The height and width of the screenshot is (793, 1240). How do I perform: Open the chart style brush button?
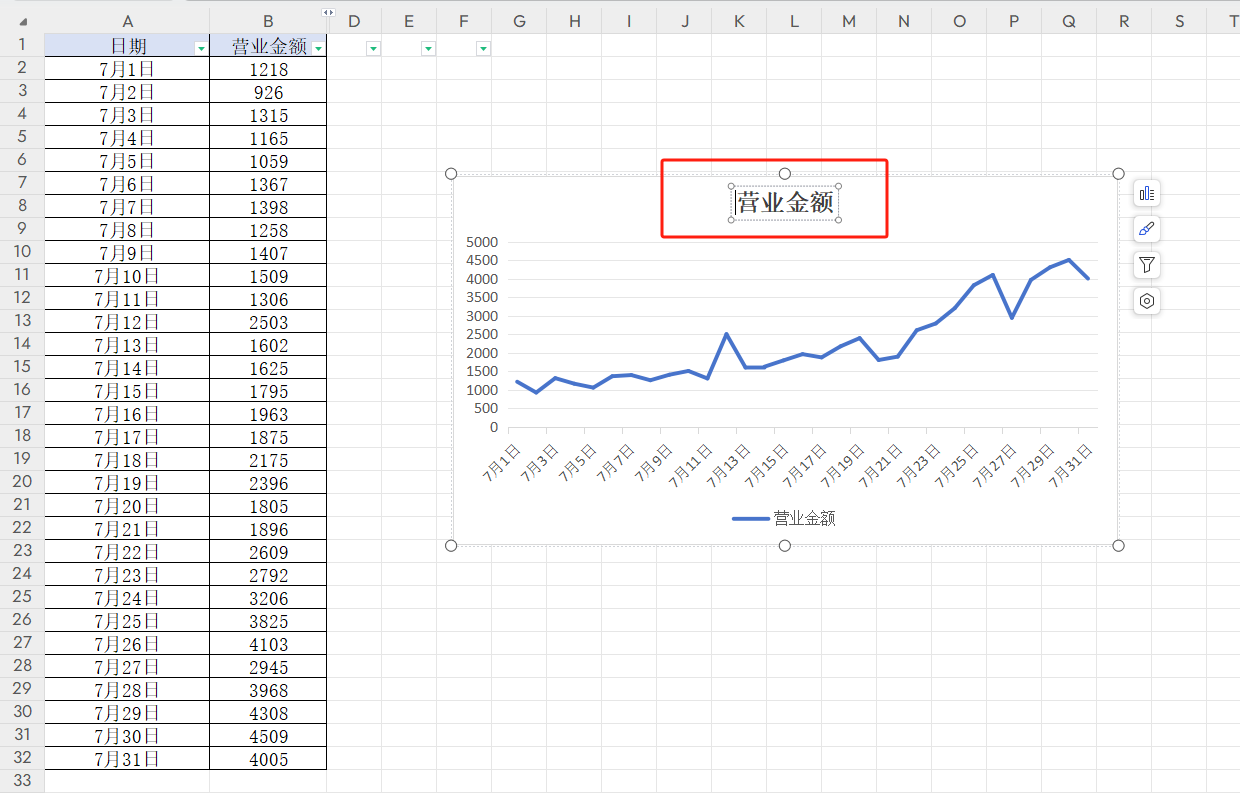click(1147, 229)
